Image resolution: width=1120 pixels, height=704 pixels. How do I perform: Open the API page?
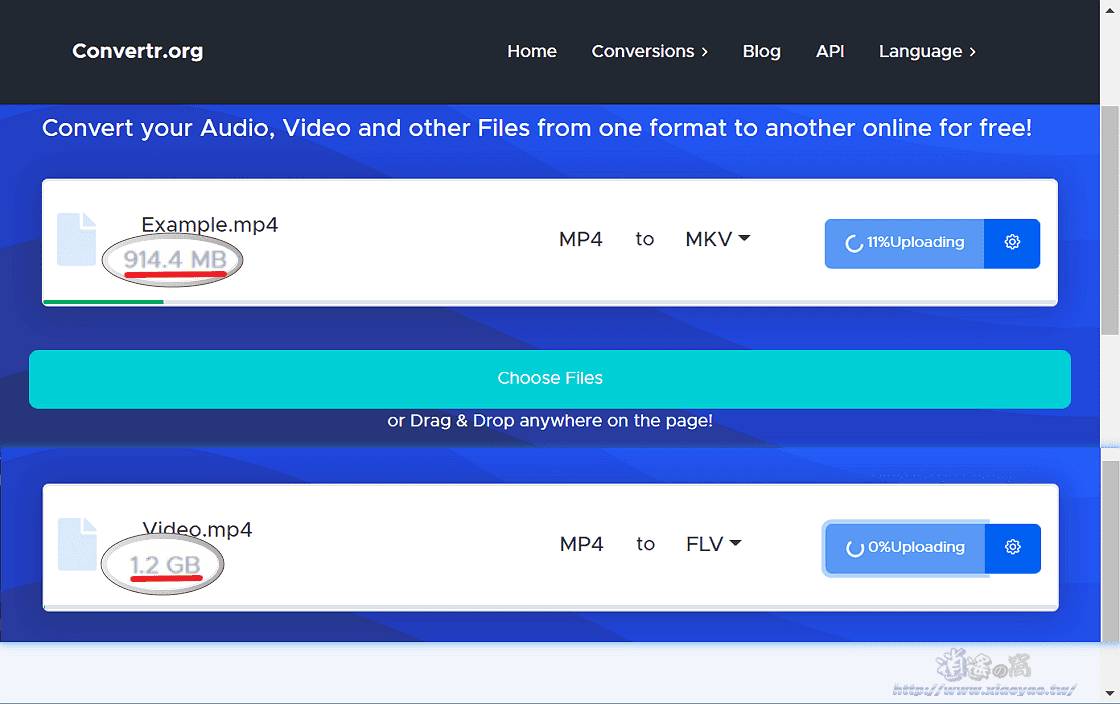830,51
